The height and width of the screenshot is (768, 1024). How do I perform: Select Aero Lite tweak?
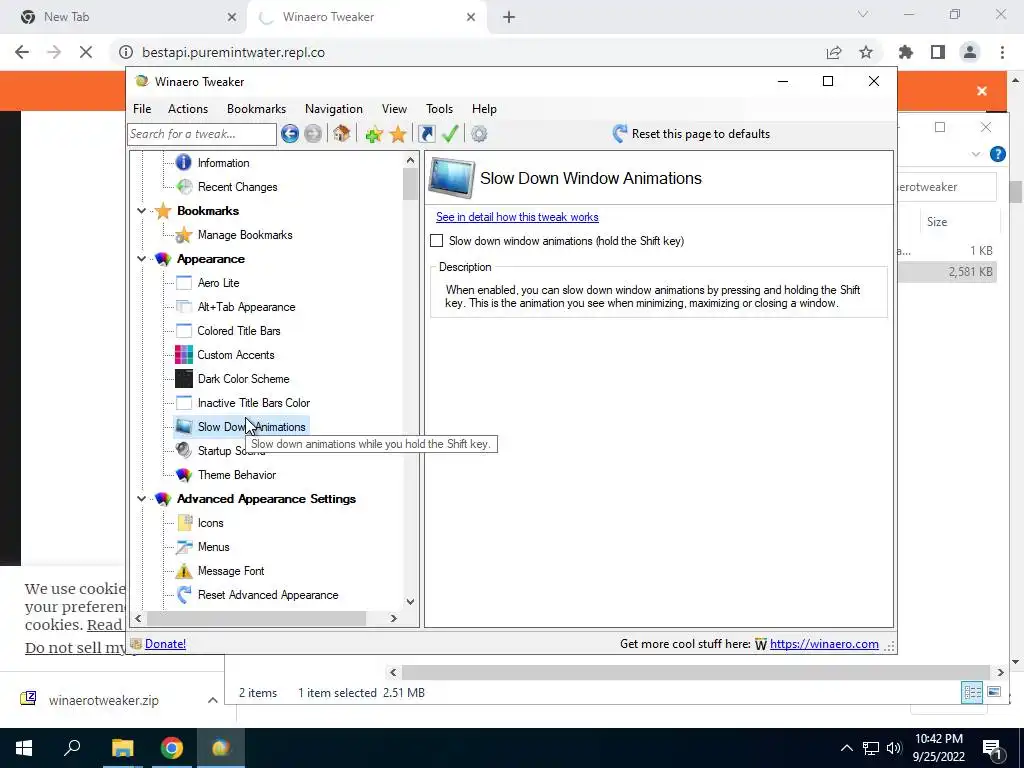coord(218,283)
